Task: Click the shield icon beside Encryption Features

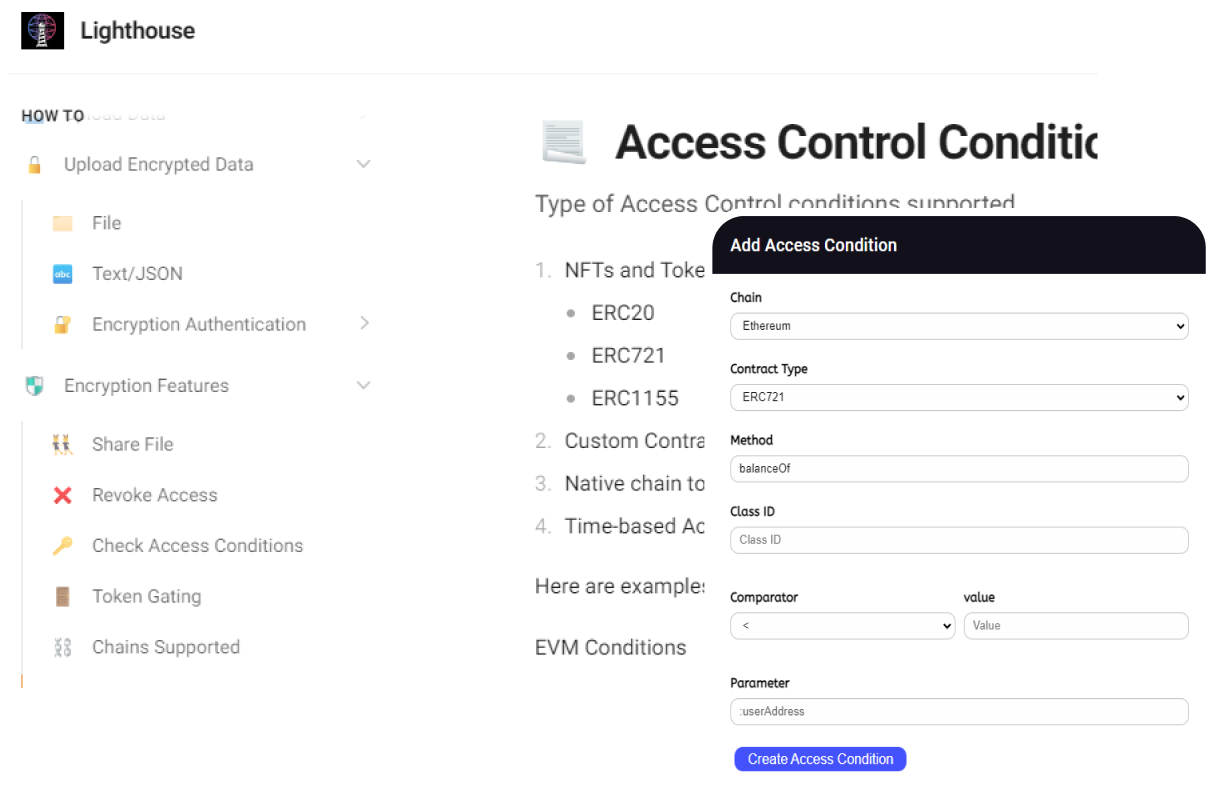Action: 35,386
